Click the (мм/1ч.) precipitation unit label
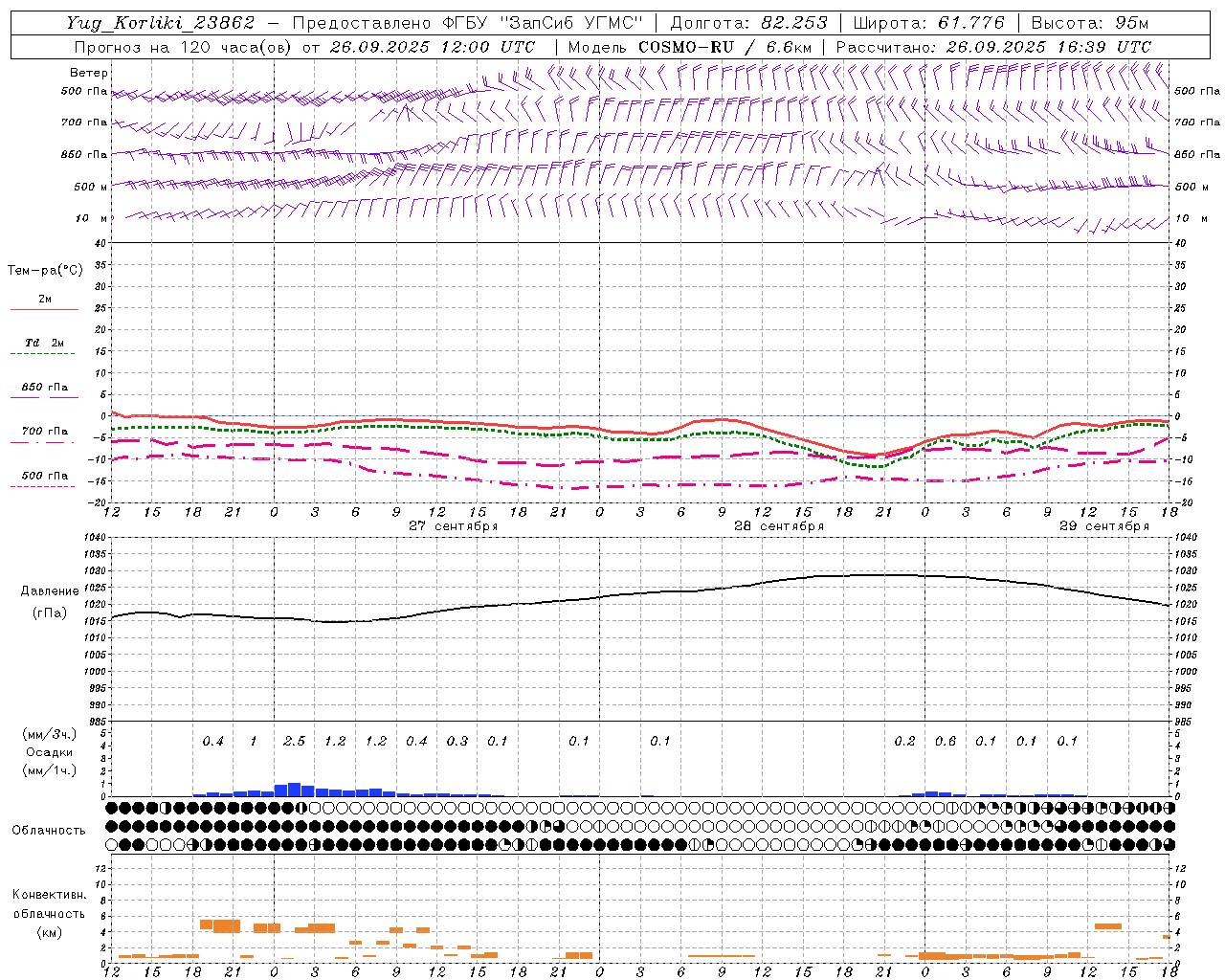 pos(50,770)
